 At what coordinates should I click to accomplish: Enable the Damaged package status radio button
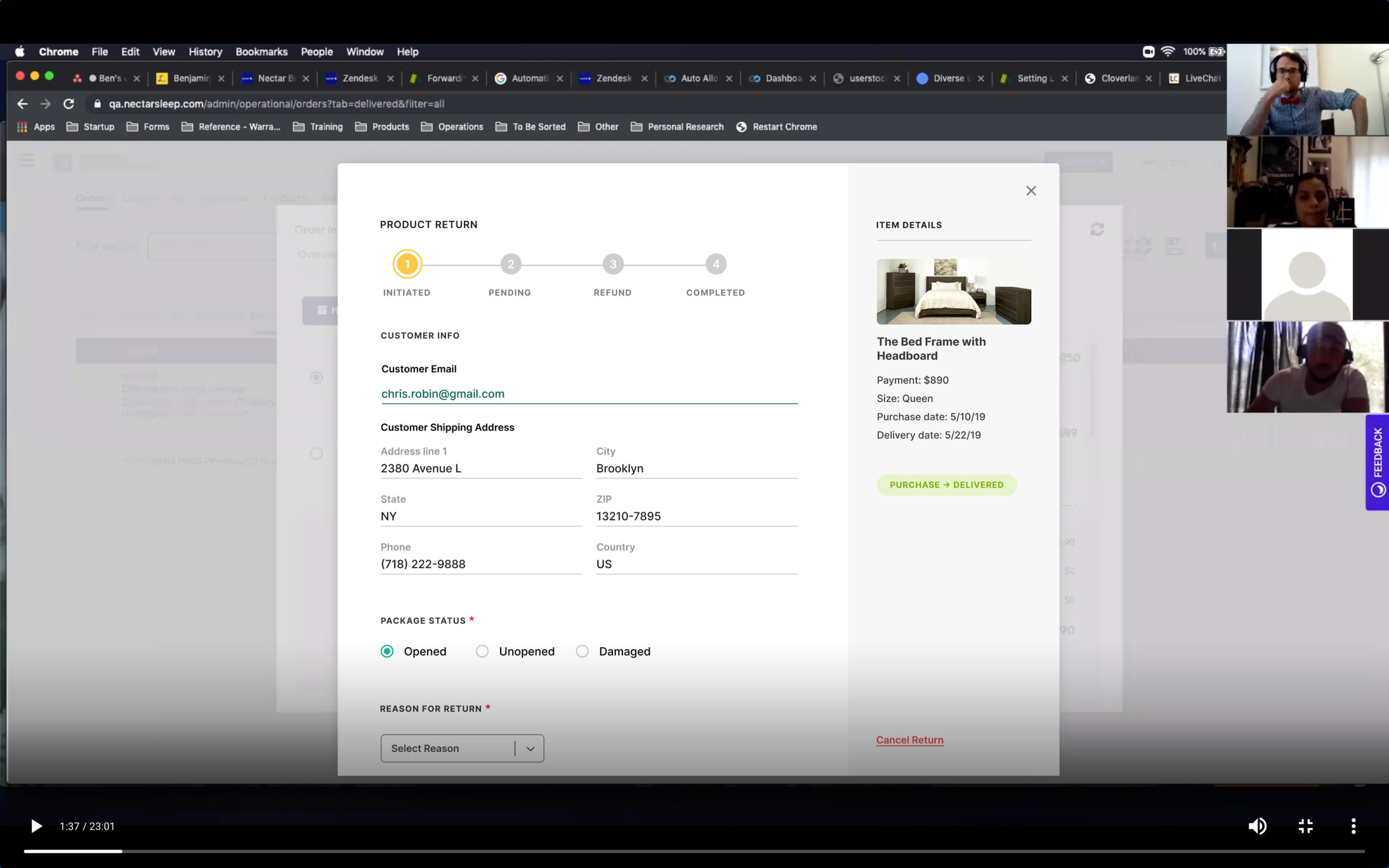tap(582, 651)
